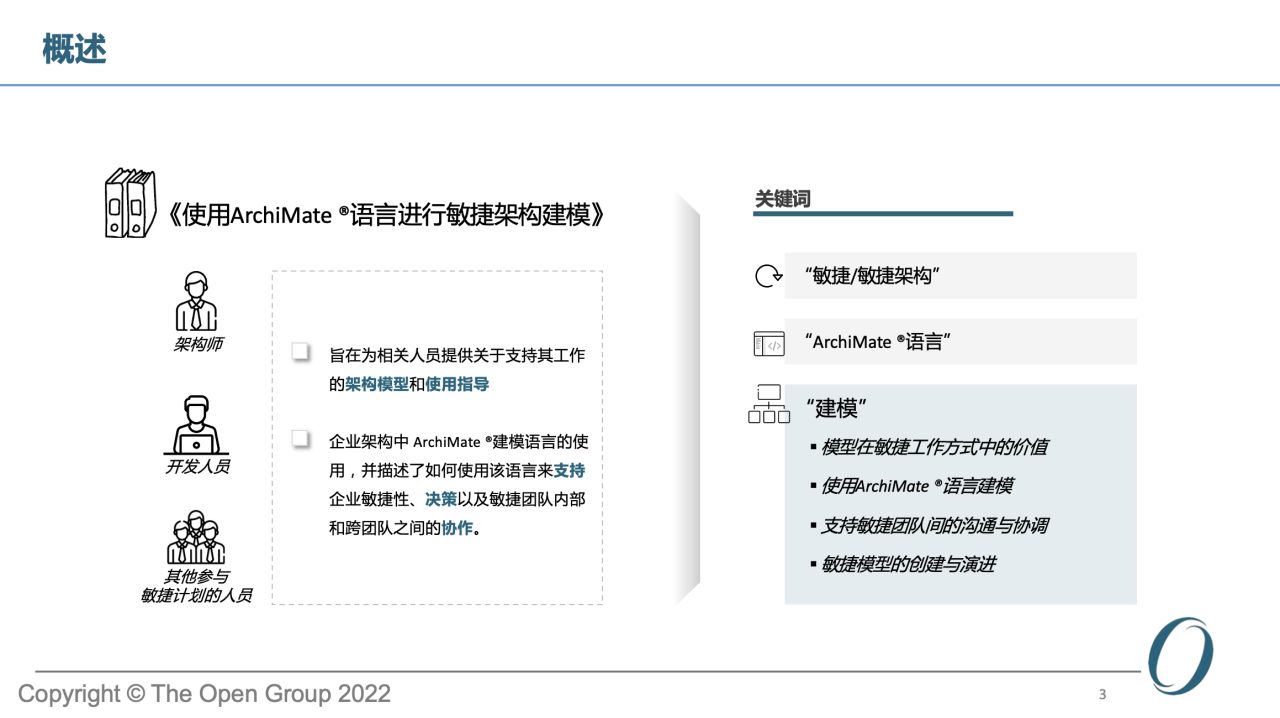Click the “ArchiMate ®语言” keyword box
Image resolution: width=1280 pixels, height=718 pixels.
(961, 342)
